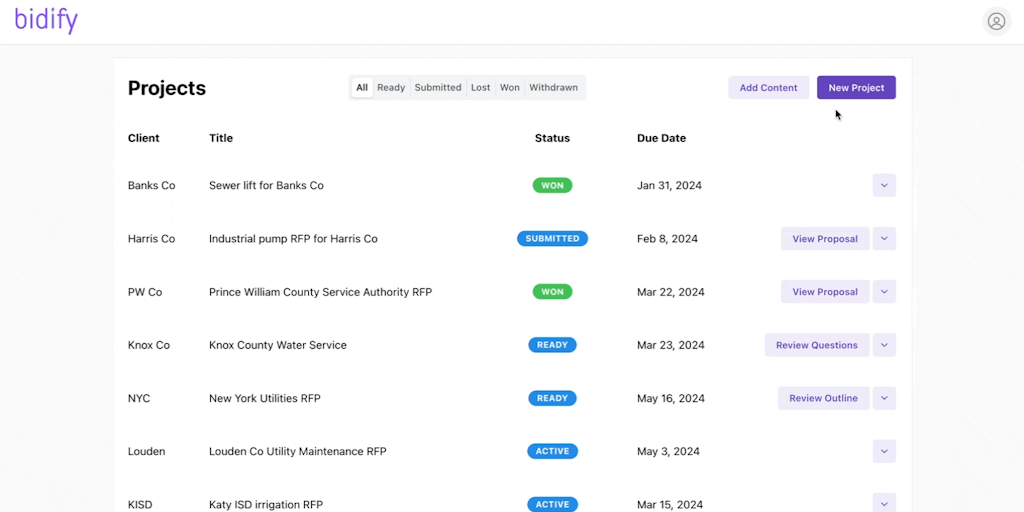The width and height of the screenshot is (1024, 512).
Task: Open the user profile avatar icon
Action: coord(996,21)
